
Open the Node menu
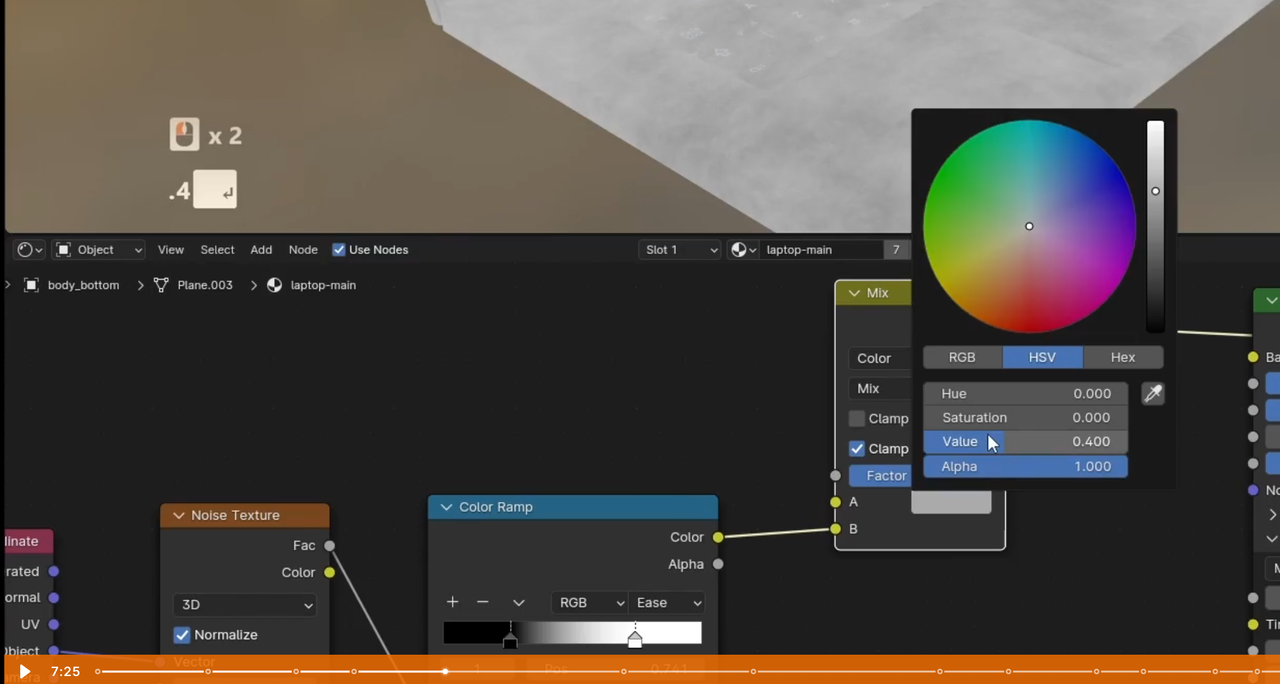pyautogui.click(x=303, y=250)
